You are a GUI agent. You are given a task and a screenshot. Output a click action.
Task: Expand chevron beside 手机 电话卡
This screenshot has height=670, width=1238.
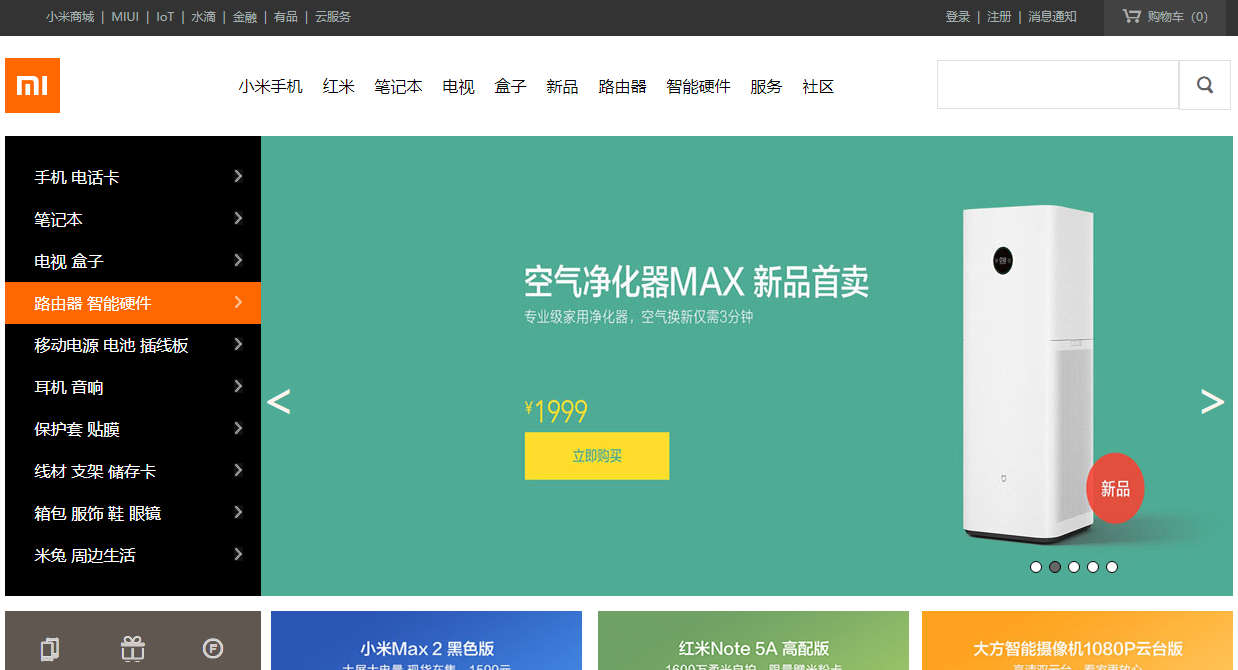point(238,176)
